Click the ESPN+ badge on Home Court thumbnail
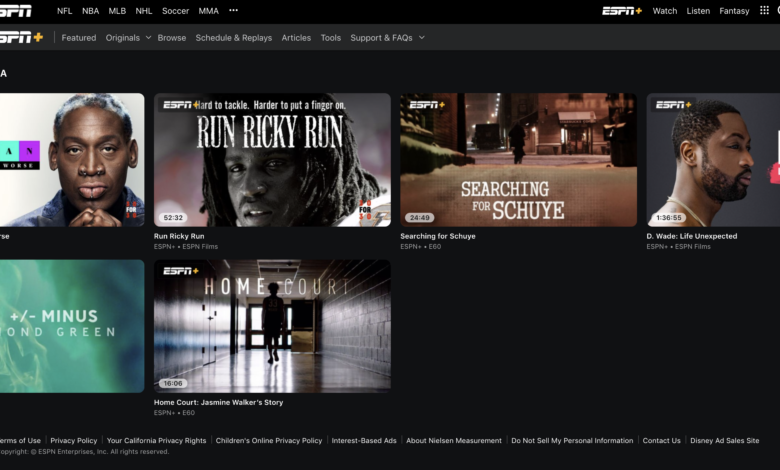 pyautogui.click(x=181, y=271)
